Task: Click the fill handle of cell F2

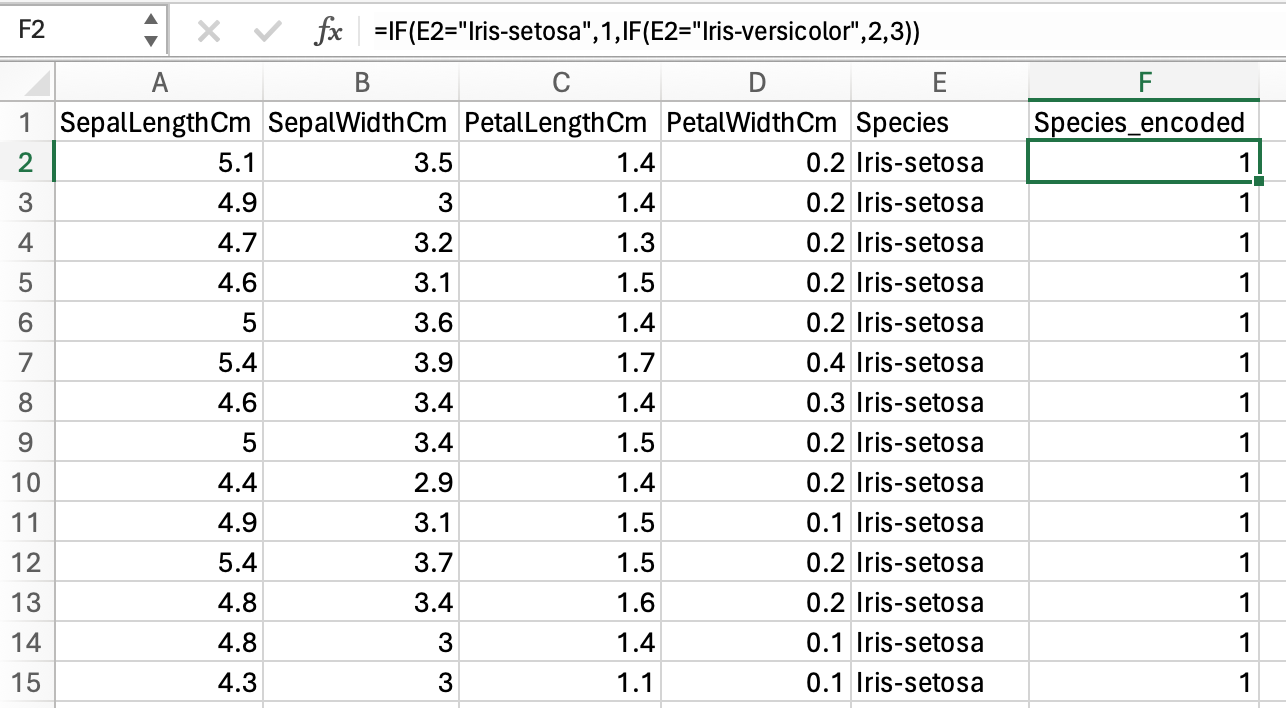Action: [1259, 182]
